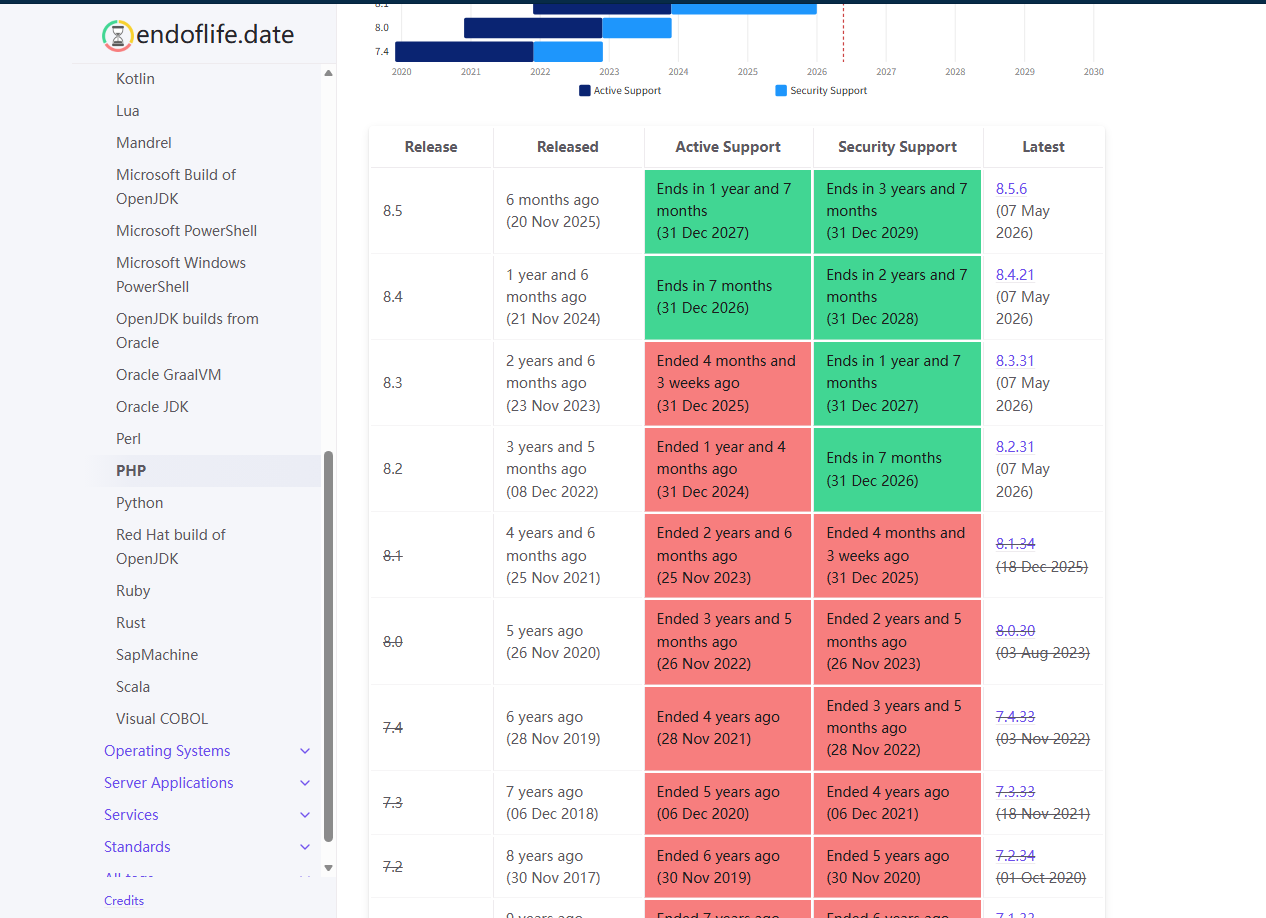This screenshot has width=1266, height=918.
Task: Click the Active Support column header
Action: (x=728, y=147)
